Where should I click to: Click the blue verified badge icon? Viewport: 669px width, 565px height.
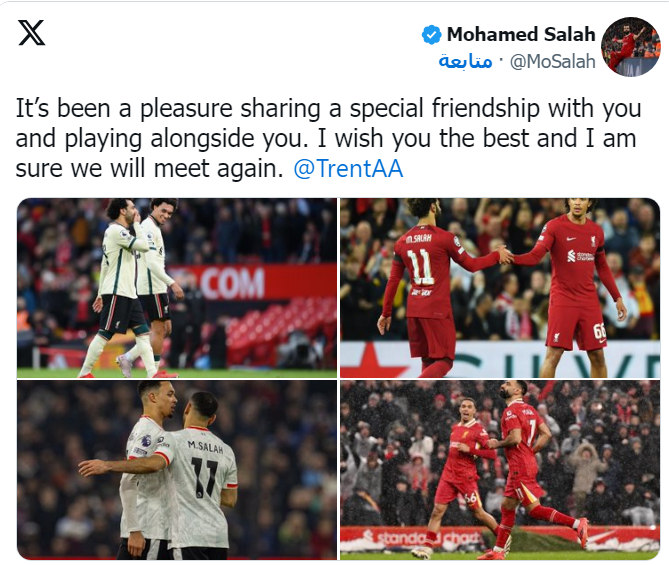point(431,35)
